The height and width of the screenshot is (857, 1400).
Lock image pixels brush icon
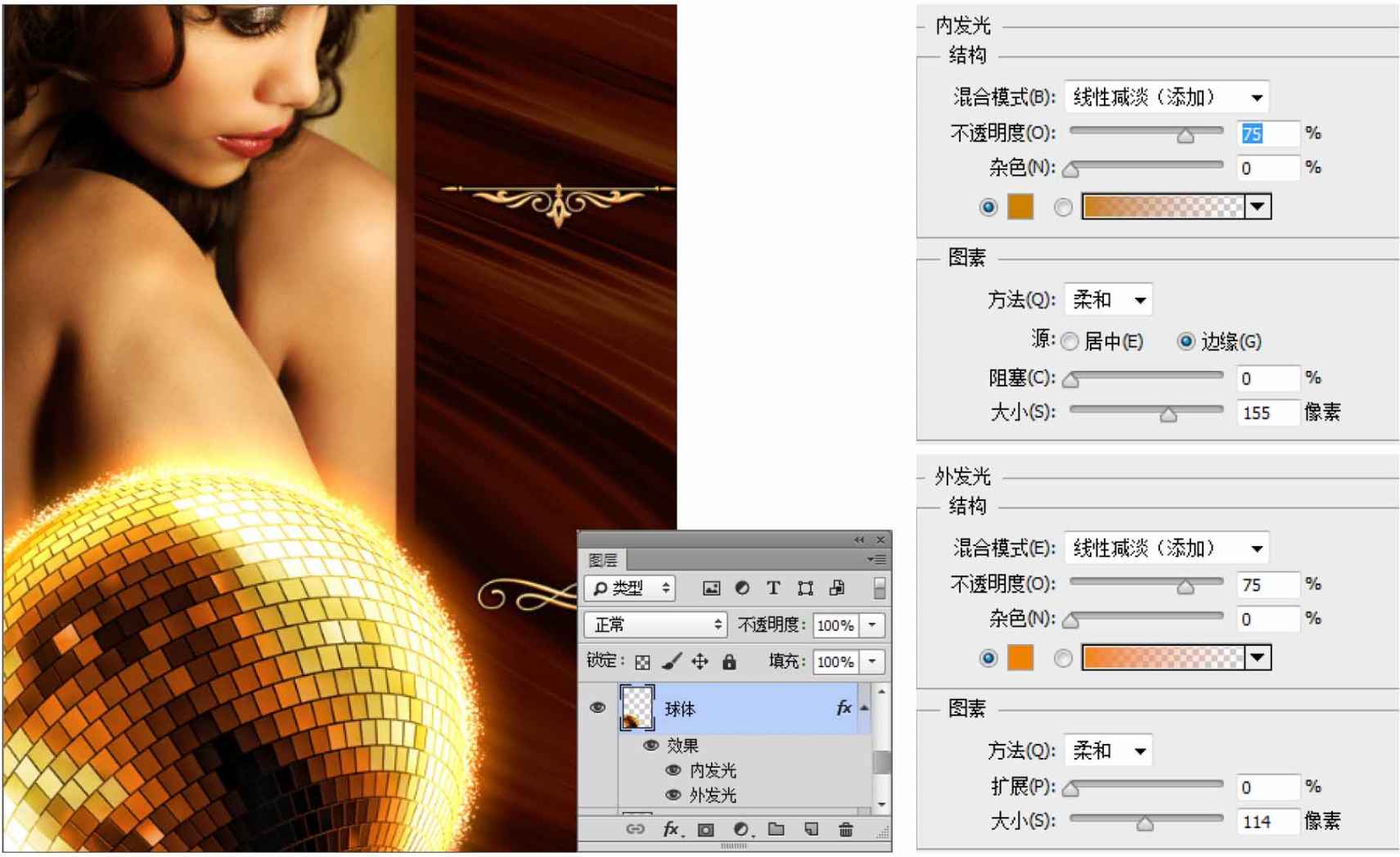(672, 661)
